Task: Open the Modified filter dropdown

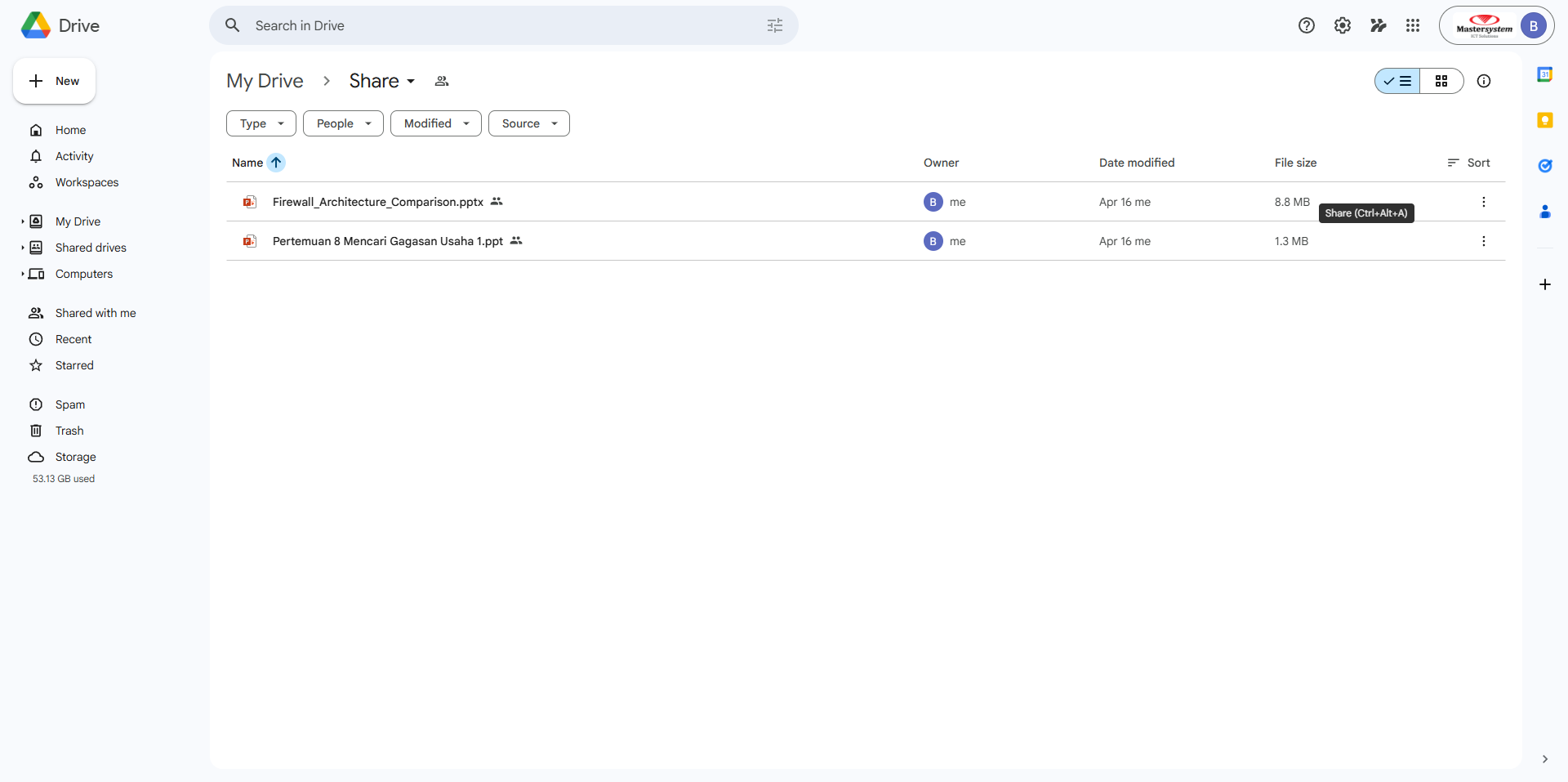Action: (436, 123)
